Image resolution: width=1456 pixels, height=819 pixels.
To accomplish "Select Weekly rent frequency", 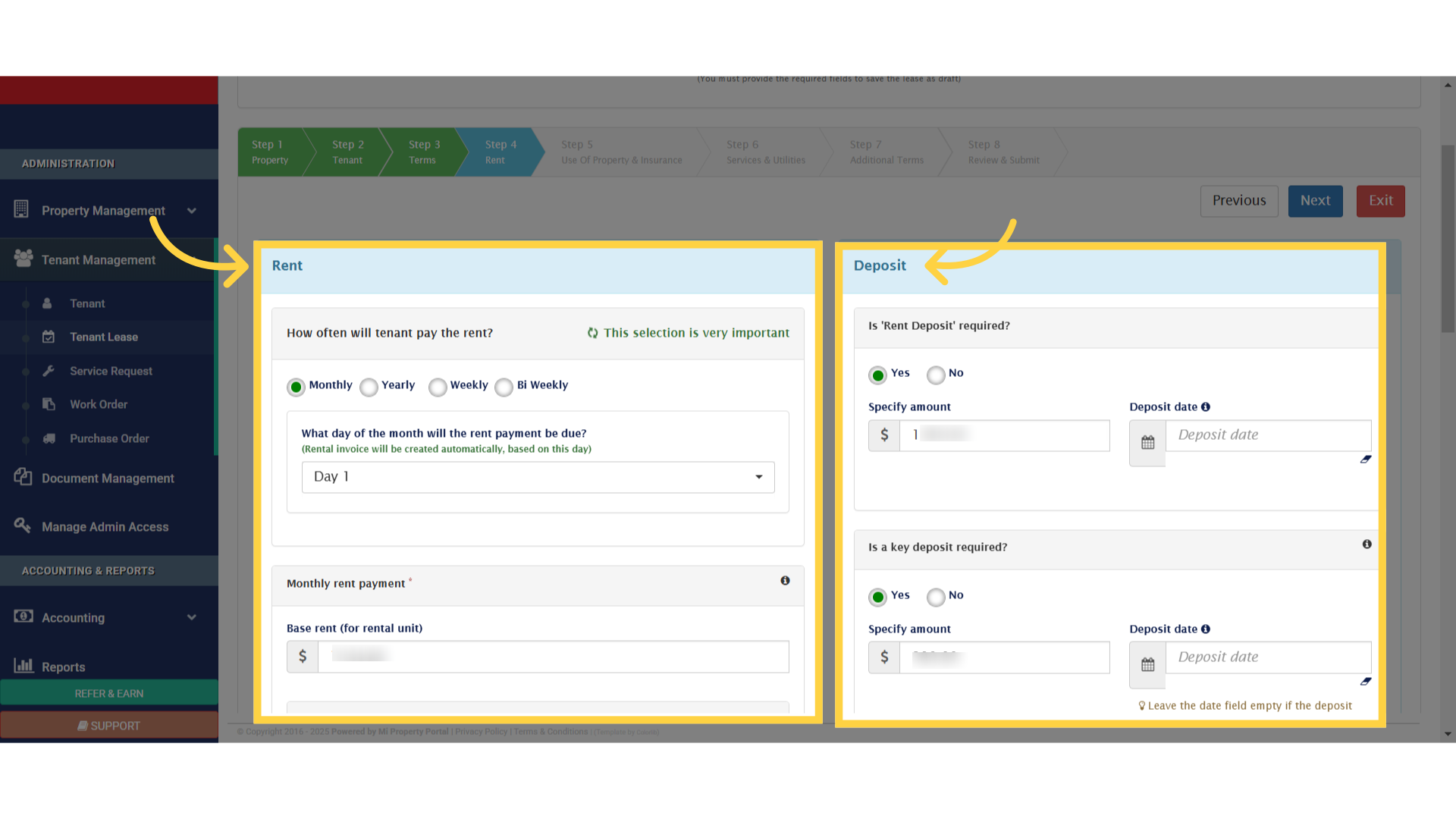I will click(438, 388).
